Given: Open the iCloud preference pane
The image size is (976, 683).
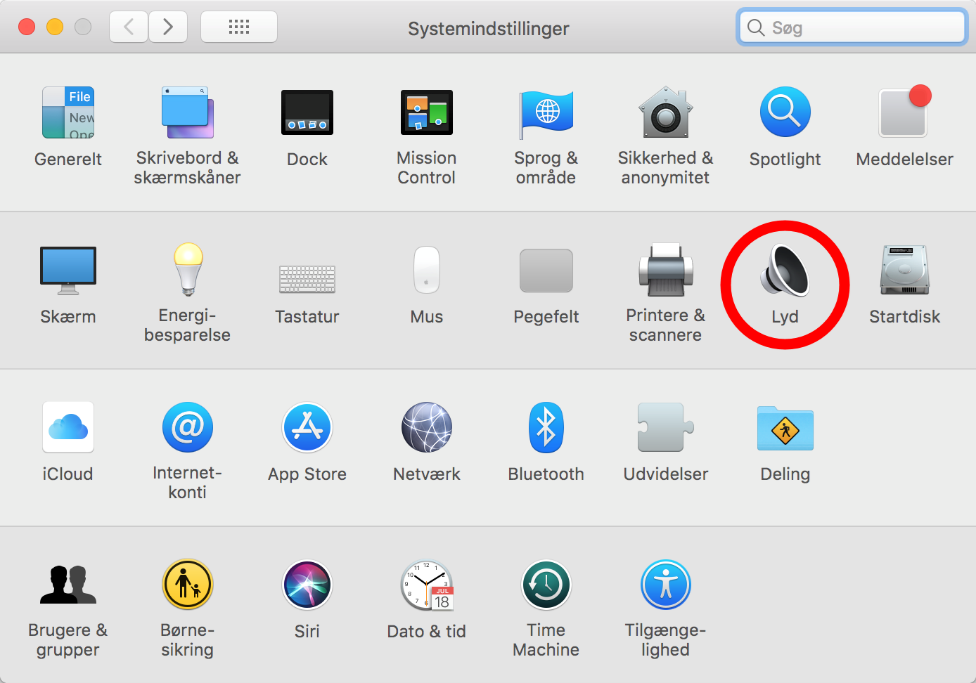Looking at the screenshot, I should coord(67,428).
